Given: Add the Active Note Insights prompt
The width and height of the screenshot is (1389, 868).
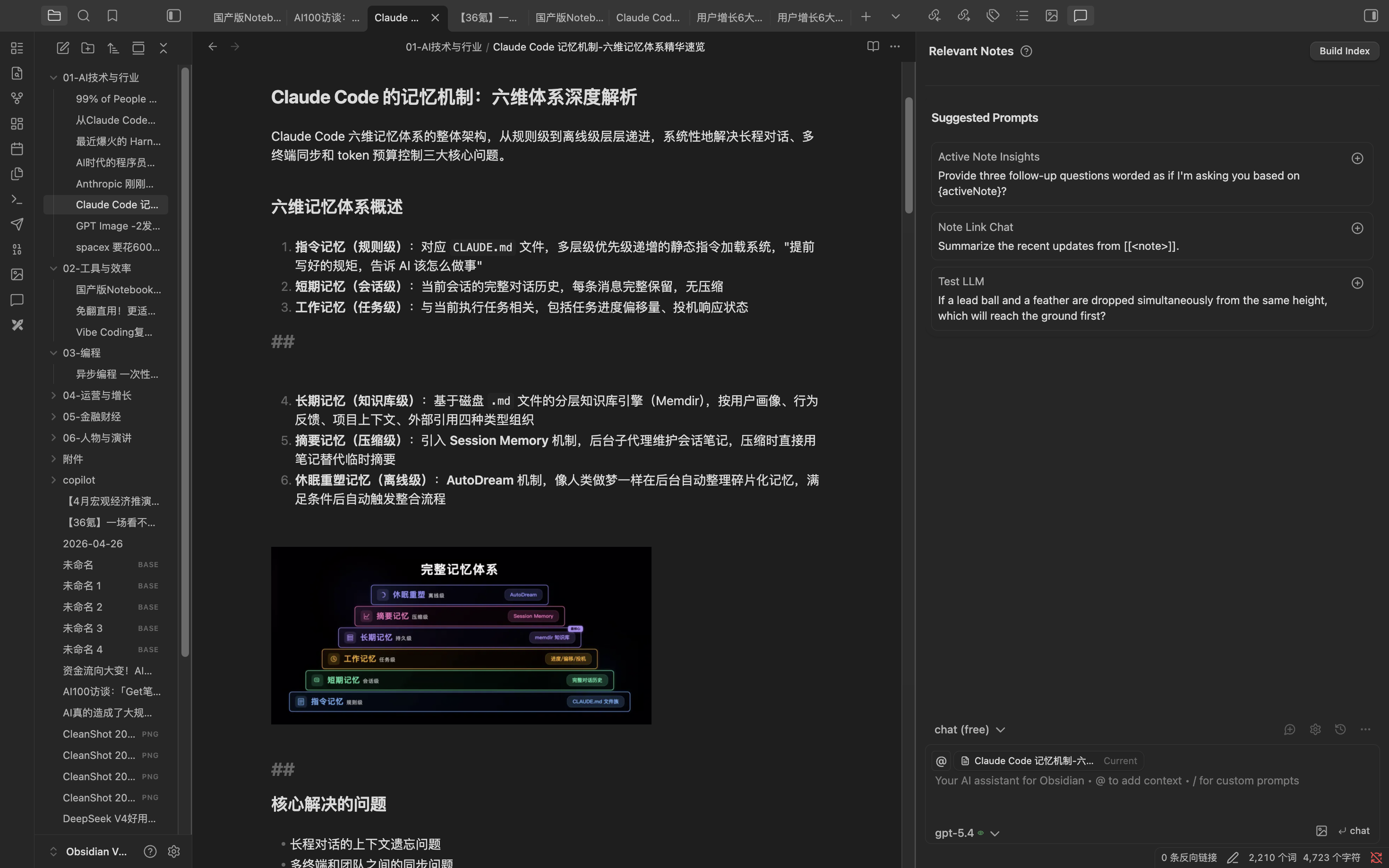Looking at the screenshot, I should point(1357,159).
